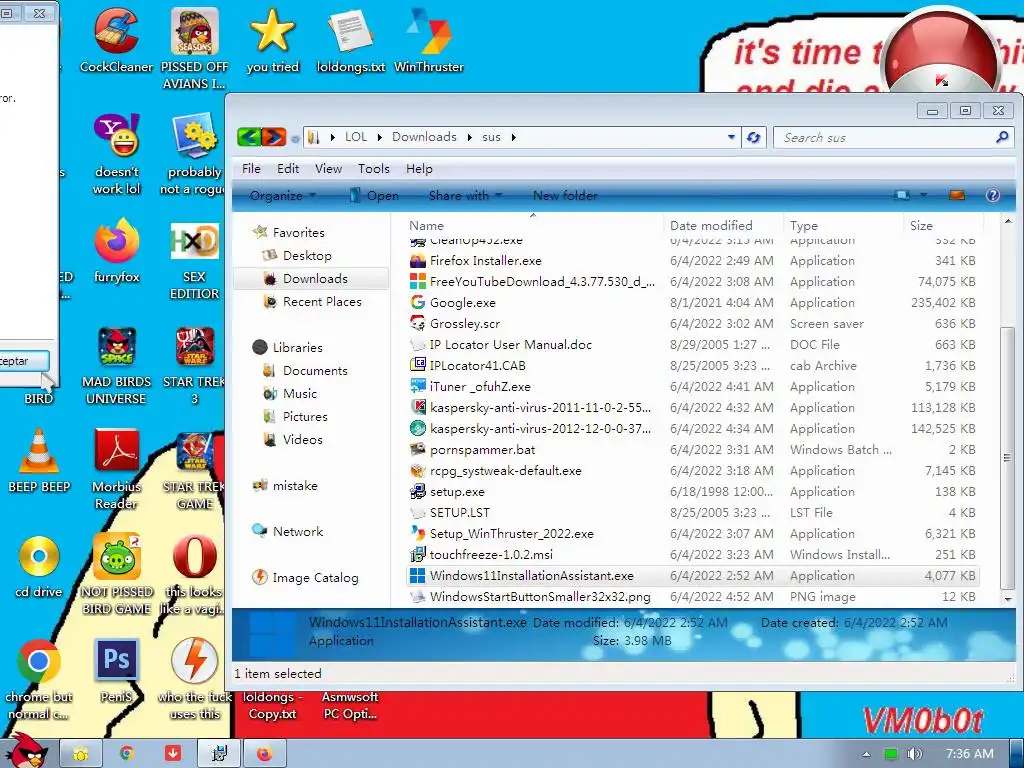The width and height of the screenshot is (1024, 768).
Task: Click the file list vertical scrollbar thumb
Action: point(1007,457)
